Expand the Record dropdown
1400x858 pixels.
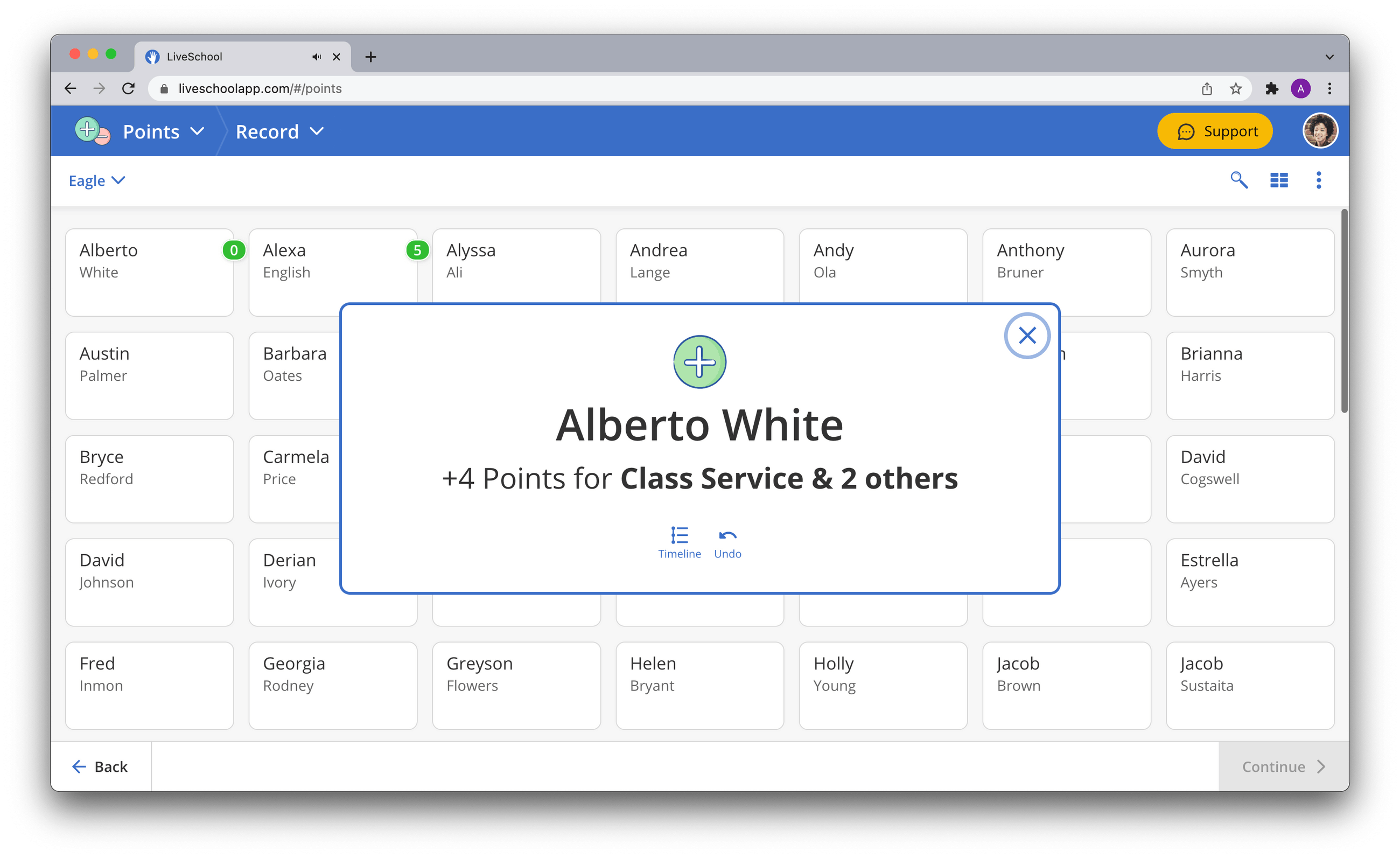click(279, 132)
